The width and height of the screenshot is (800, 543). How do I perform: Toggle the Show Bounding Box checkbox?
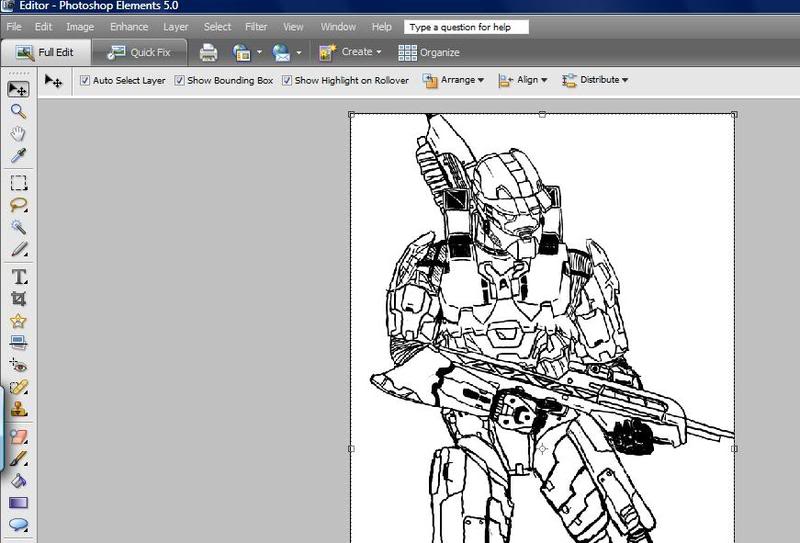[x=179, y=80]
